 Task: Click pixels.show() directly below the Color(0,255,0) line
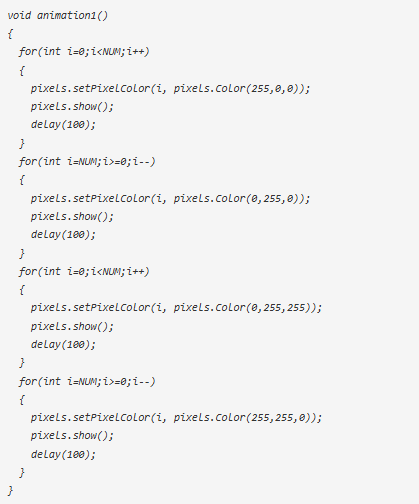tap(72, 217)
